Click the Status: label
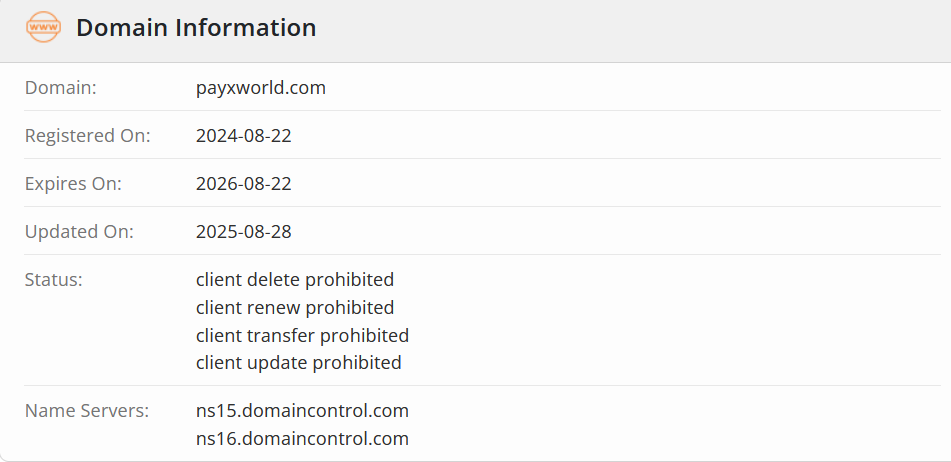This screenshot has width=951, height=462. pyautogui.click(x=54, y=280)
